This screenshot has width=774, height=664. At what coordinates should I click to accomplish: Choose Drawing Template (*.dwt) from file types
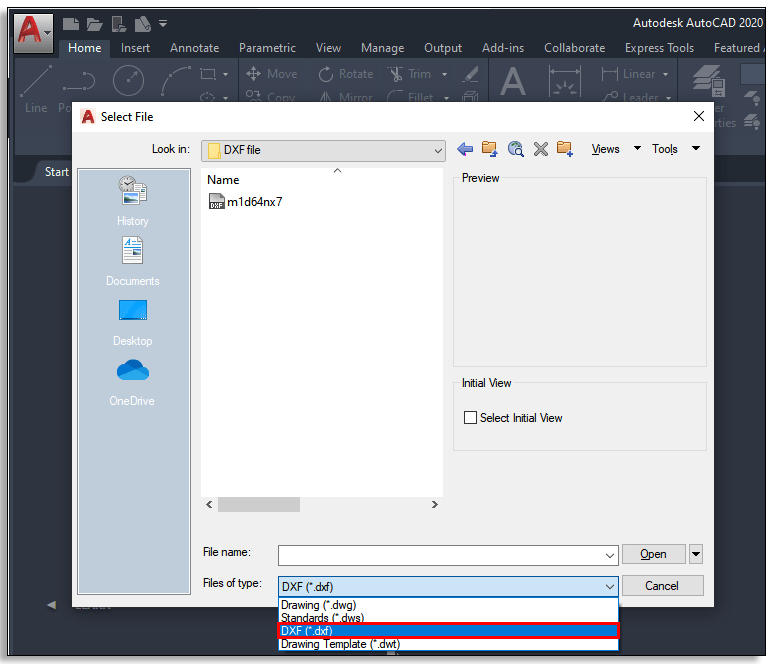[448, 644]
